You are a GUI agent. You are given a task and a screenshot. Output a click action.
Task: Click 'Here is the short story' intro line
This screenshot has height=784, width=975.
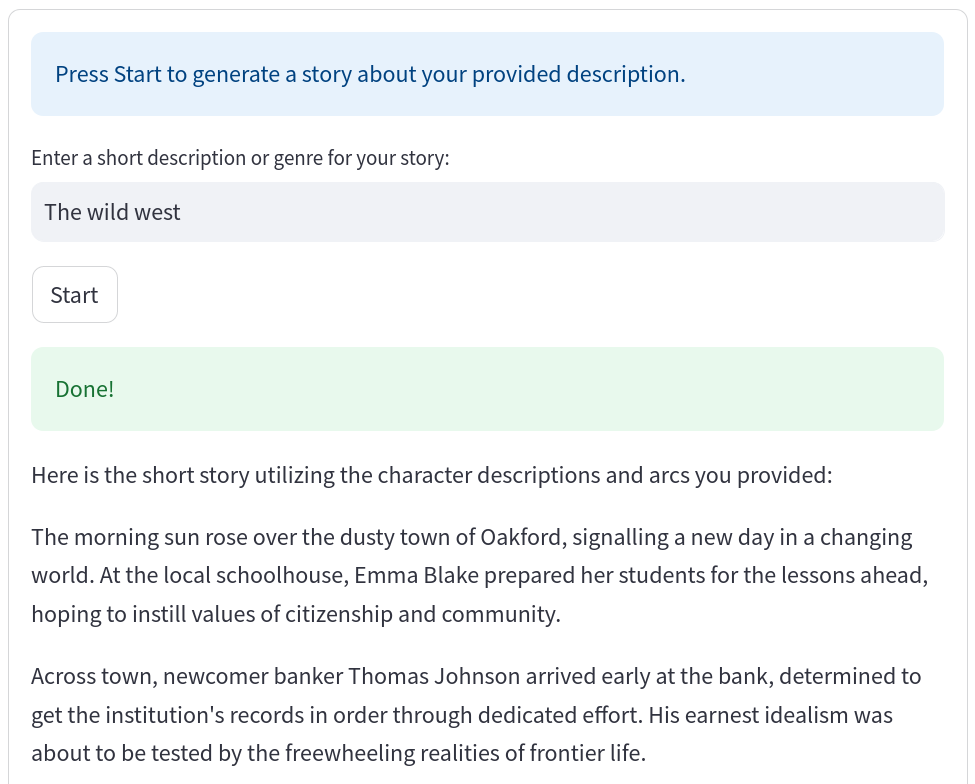432,476
